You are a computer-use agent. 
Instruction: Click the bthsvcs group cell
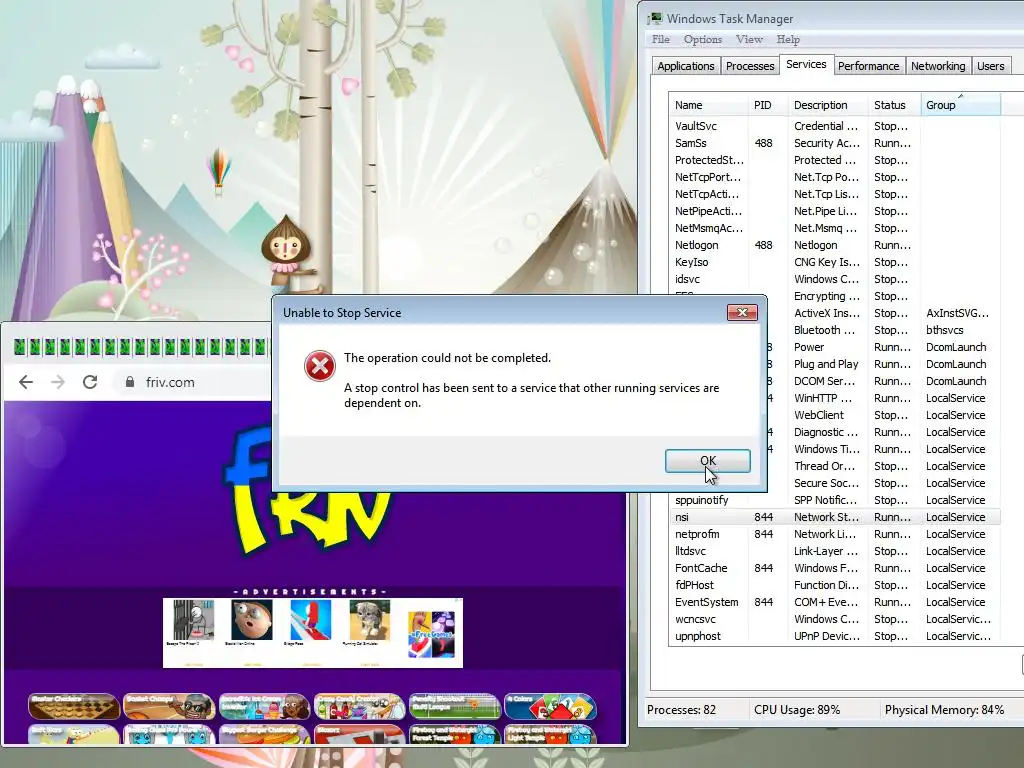coord(944,330)
